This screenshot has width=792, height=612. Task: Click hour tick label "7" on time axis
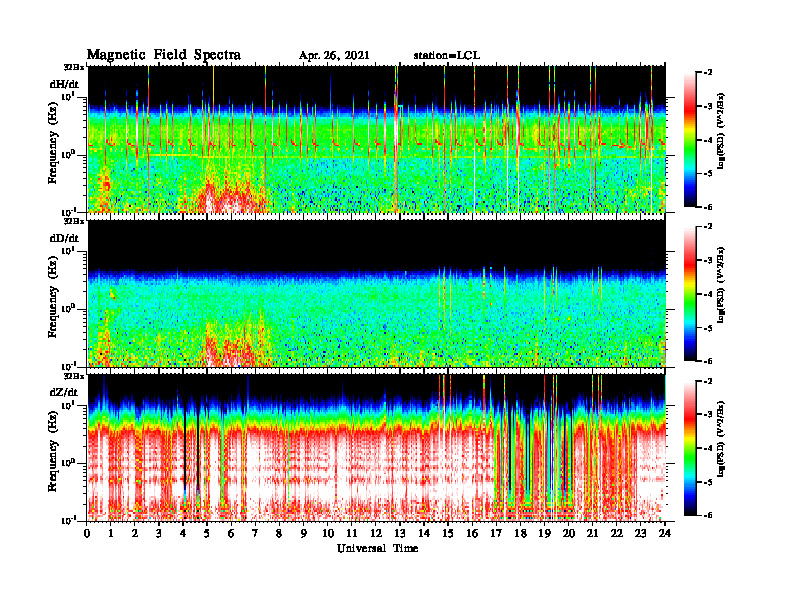pos(255,534)
